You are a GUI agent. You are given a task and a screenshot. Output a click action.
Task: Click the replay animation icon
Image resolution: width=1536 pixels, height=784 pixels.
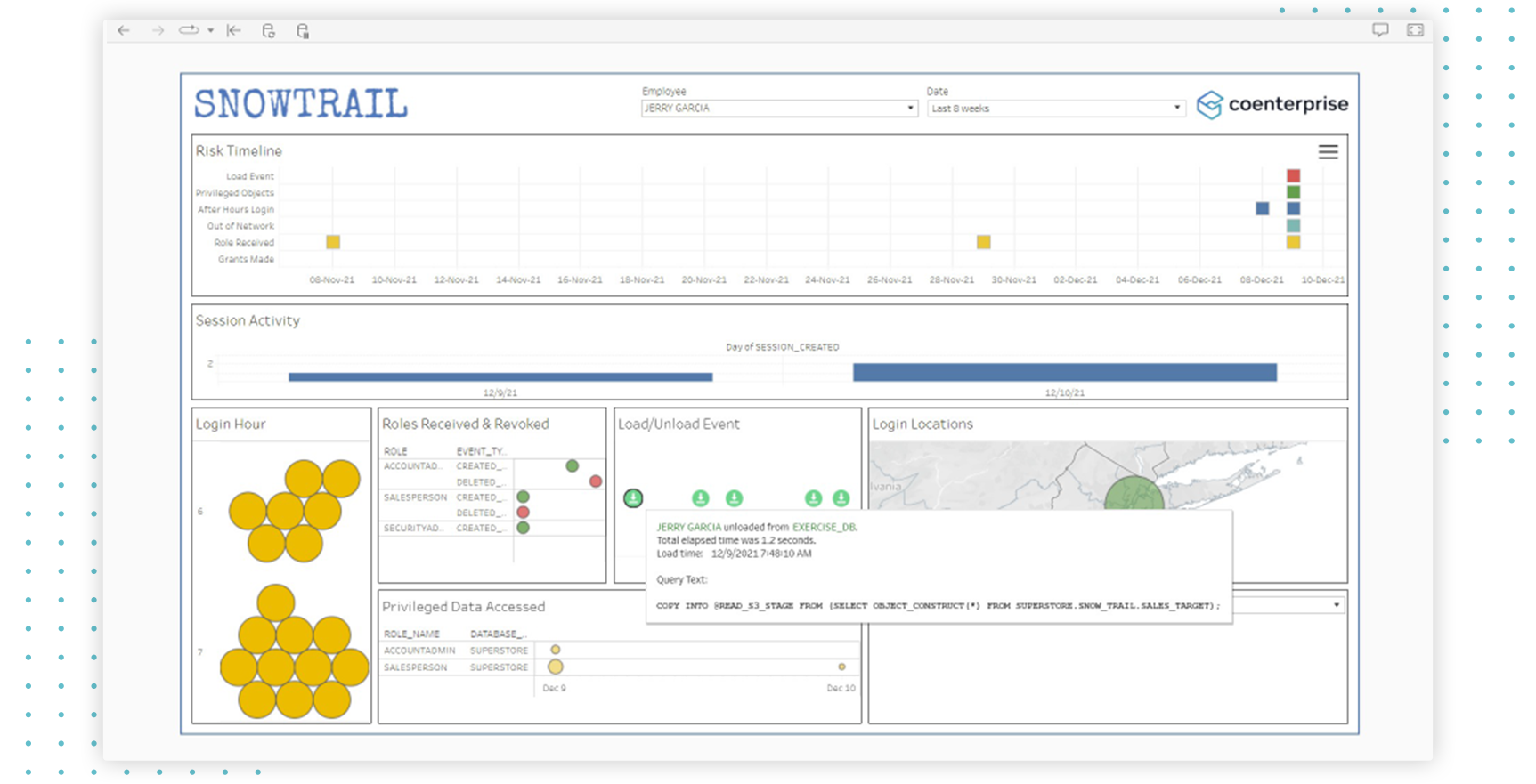(x=188, y=30)
